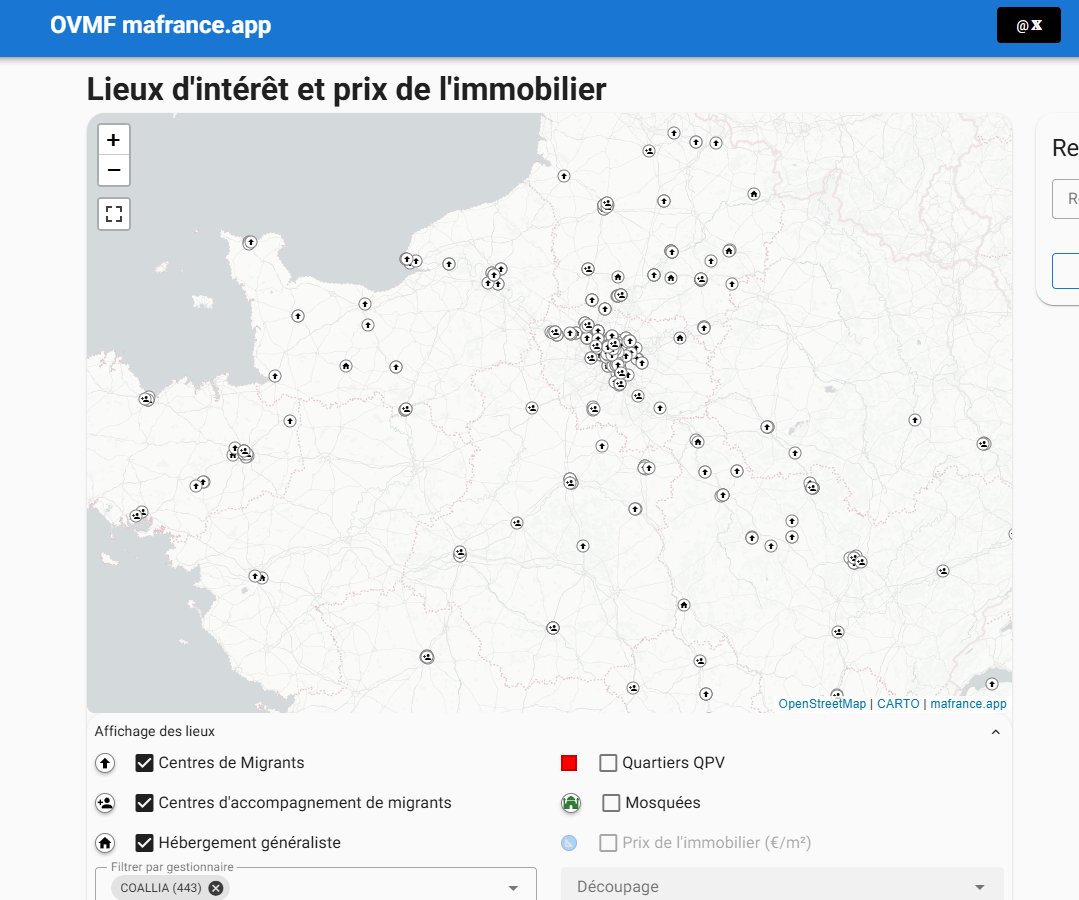
Task: Click the green Mosquées marker icon
Action: point(569,803)
